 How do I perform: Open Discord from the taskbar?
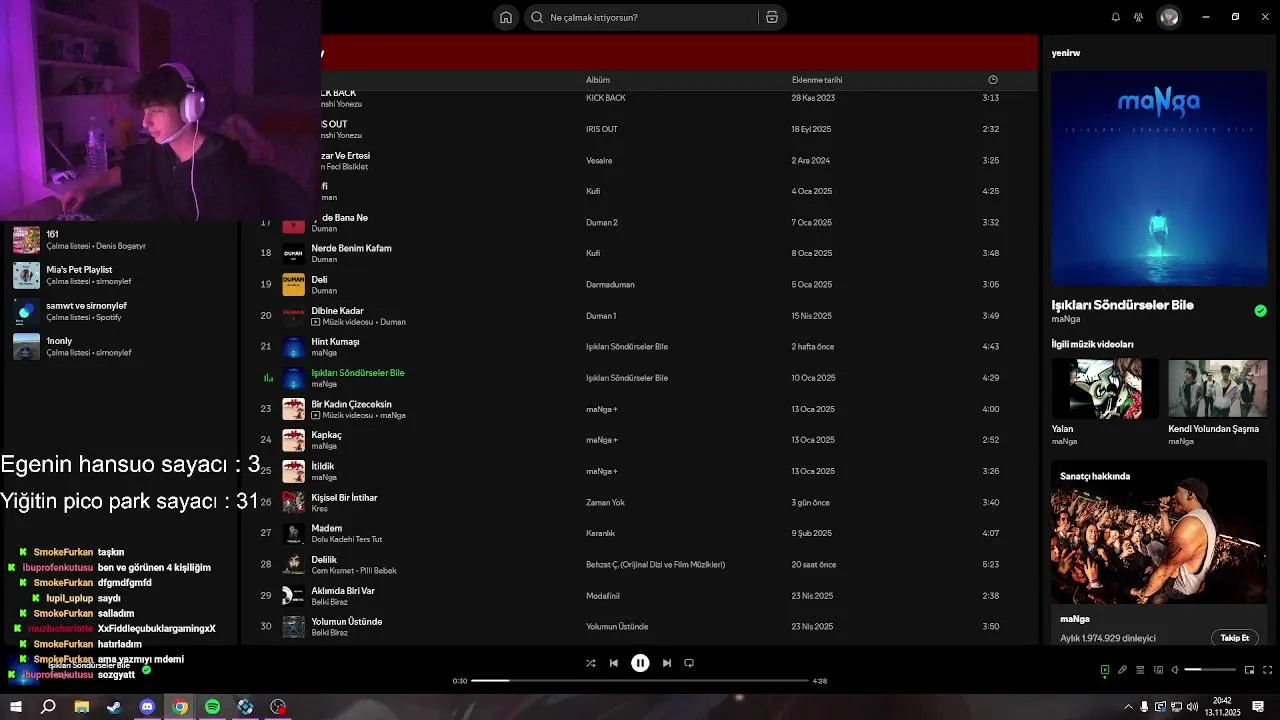click(x=147, y=707)
